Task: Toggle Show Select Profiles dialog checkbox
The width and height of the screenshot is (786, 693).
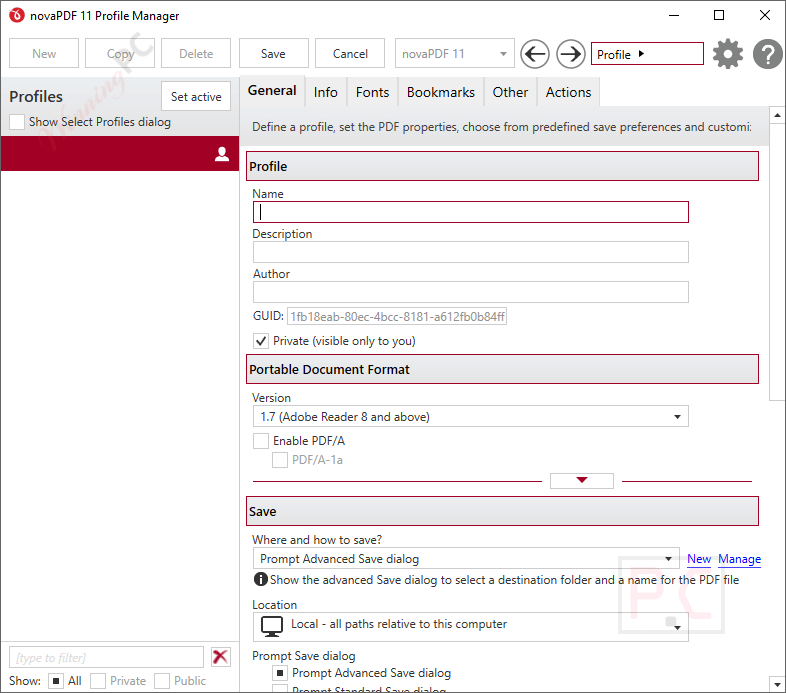Action: (x=17, y=122)
